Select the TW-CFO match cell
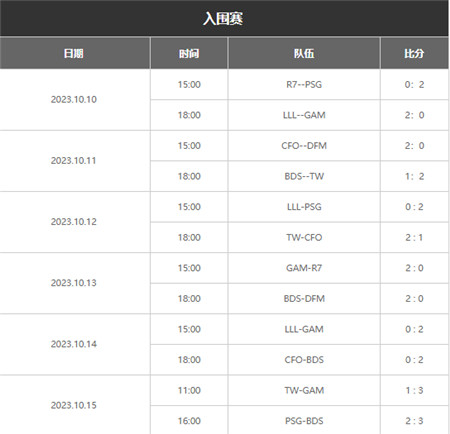 tap(304, 237)
